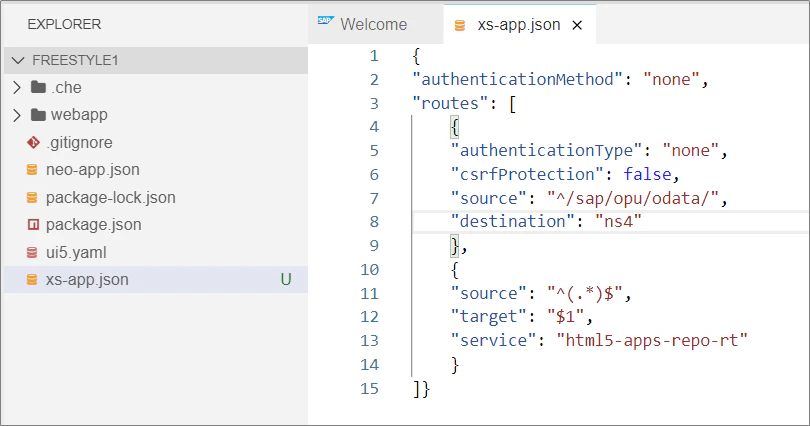Switch to the Welcome tab
This screenshot has width=810, height=426.
(375, 24)
